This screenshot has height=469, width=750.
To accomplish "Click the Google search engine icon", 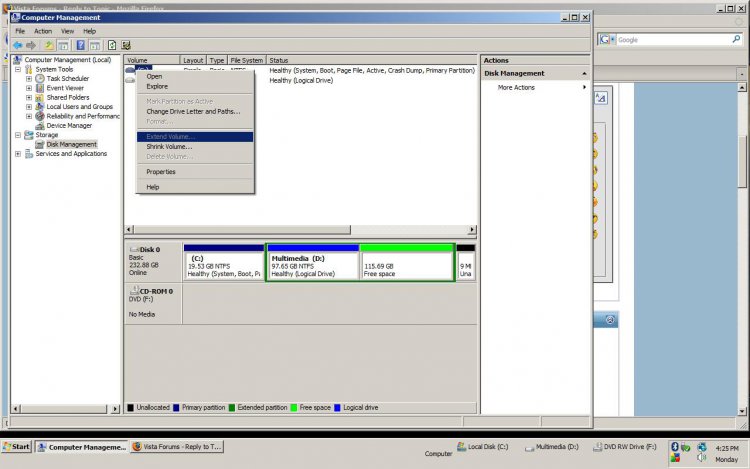I will point(605,40).
